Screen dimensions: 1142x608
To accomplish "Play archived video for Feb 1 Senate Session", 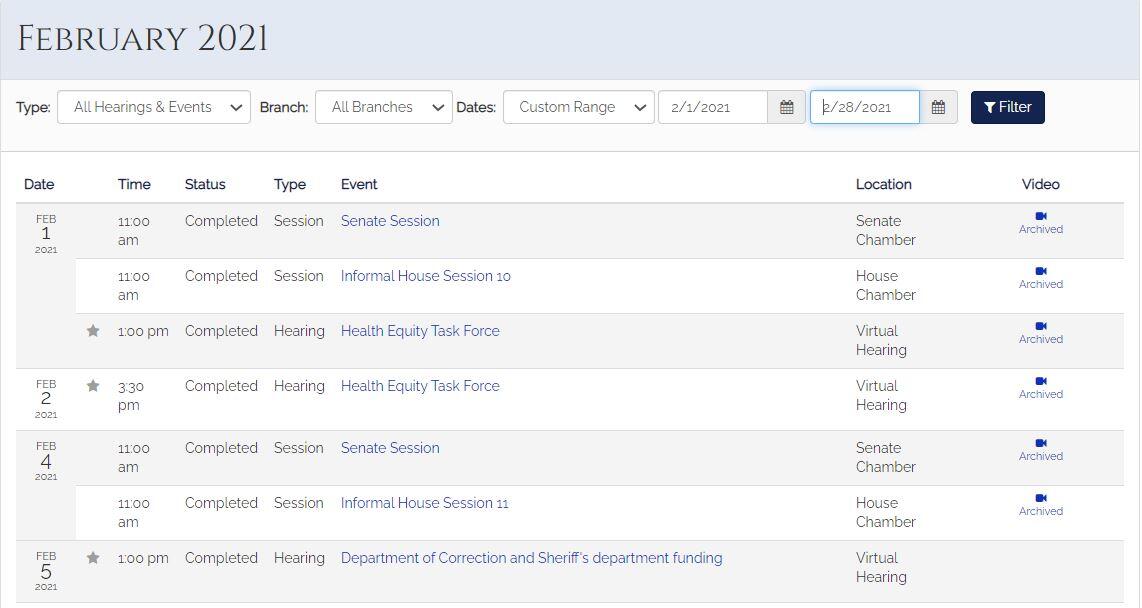I will pyautogui.click(x=1040, y=222).
